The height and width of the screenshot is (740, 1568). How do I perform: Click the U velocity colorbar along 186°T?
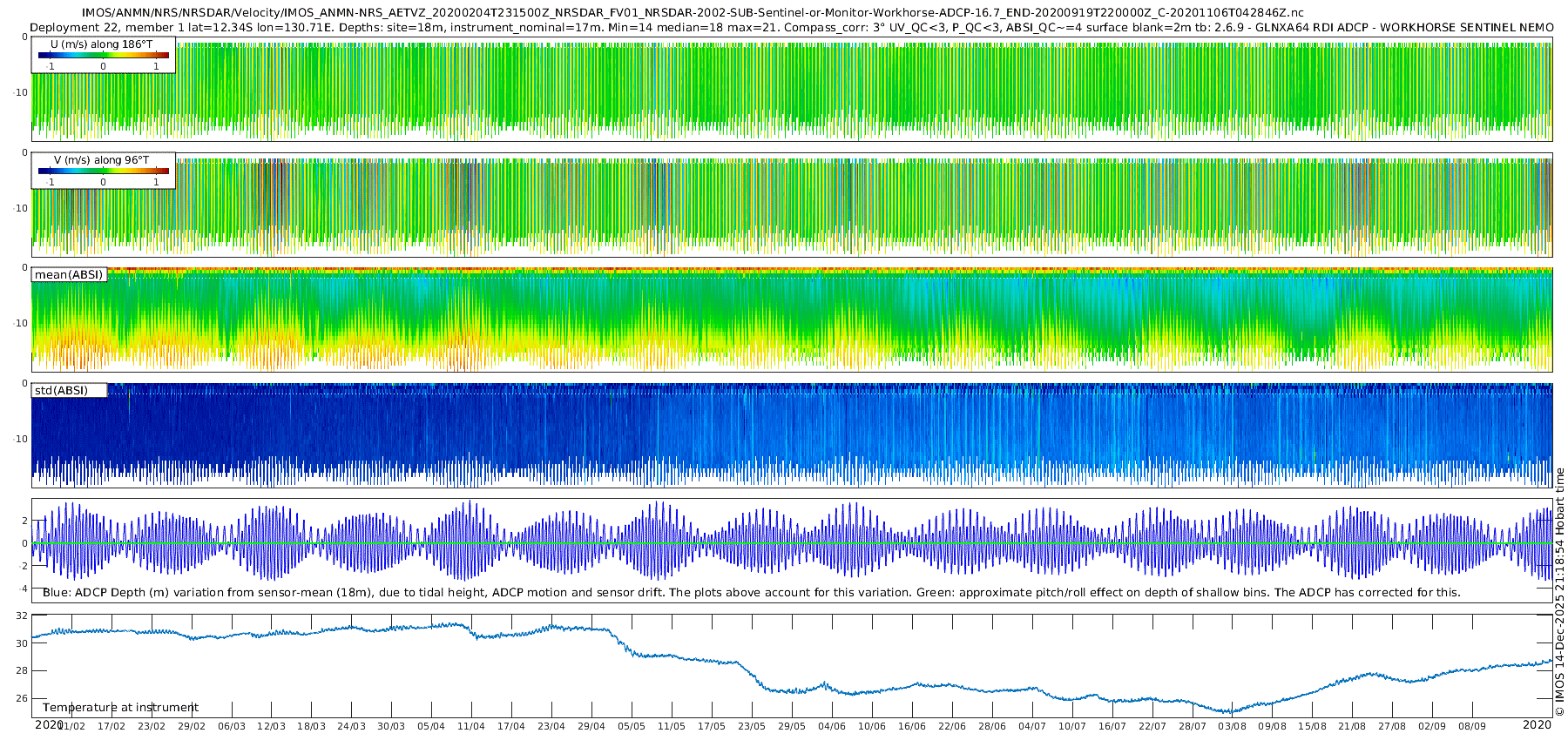tap(104, 55)
